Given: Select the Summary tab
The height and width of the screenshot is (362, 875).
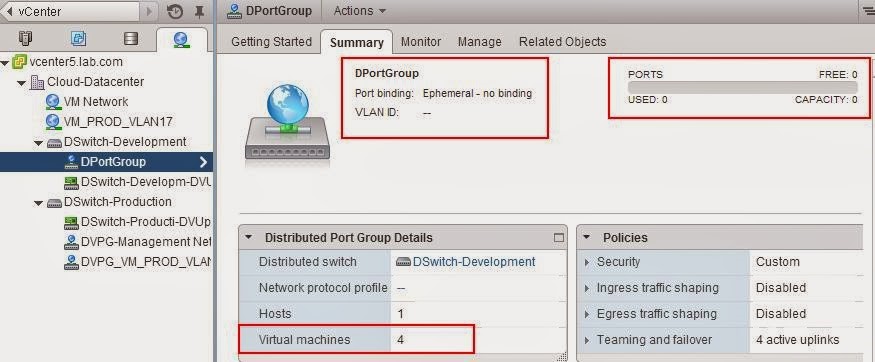Looking at the screenshot, I should (357, 42).
